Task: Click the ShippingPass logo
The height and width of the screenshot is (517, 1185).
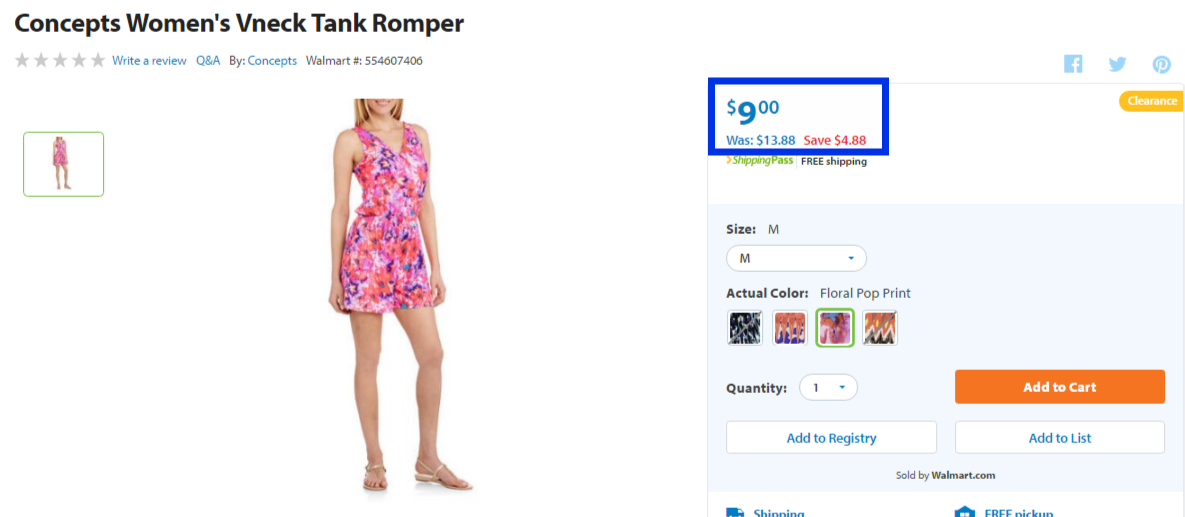Action: coord(760,160)
